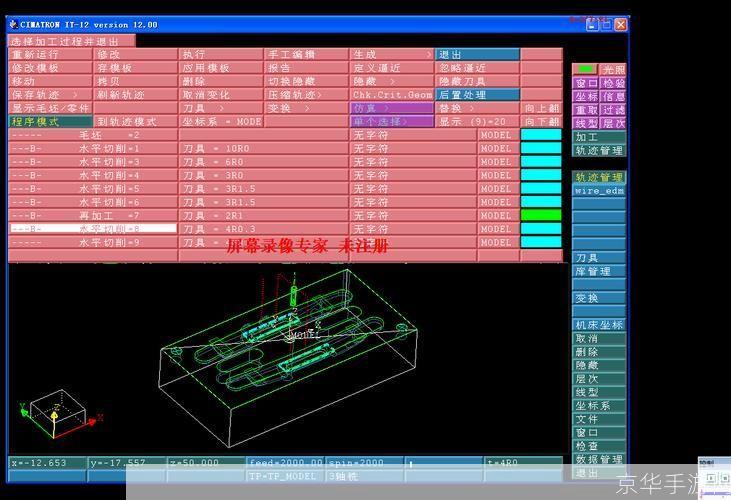731x500 pixels.
Task: Click the 取消变化 button
Action: (x=221, y=95)
